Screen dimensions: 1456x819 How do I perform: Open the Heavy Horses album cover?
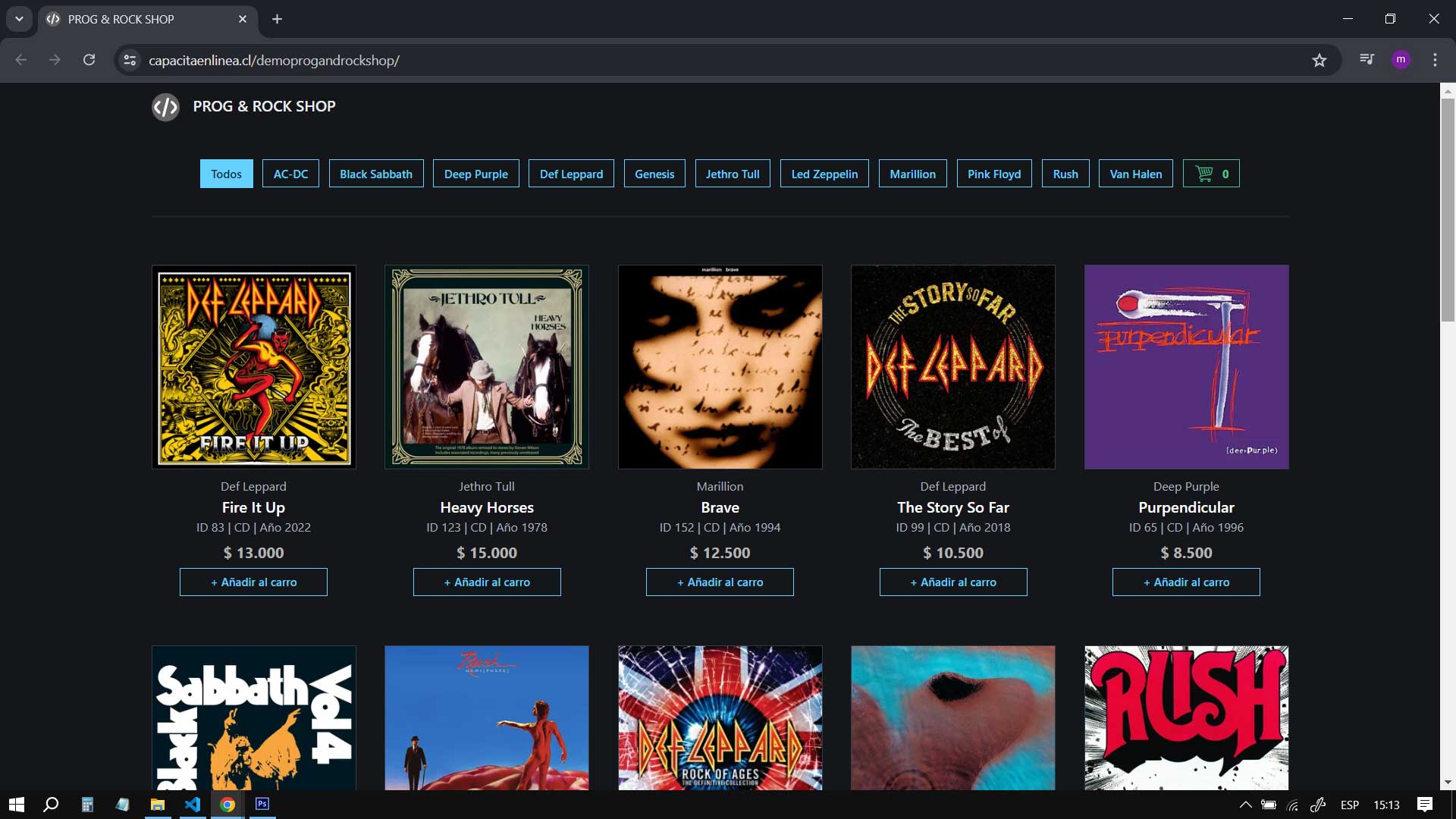pos(487,367)
